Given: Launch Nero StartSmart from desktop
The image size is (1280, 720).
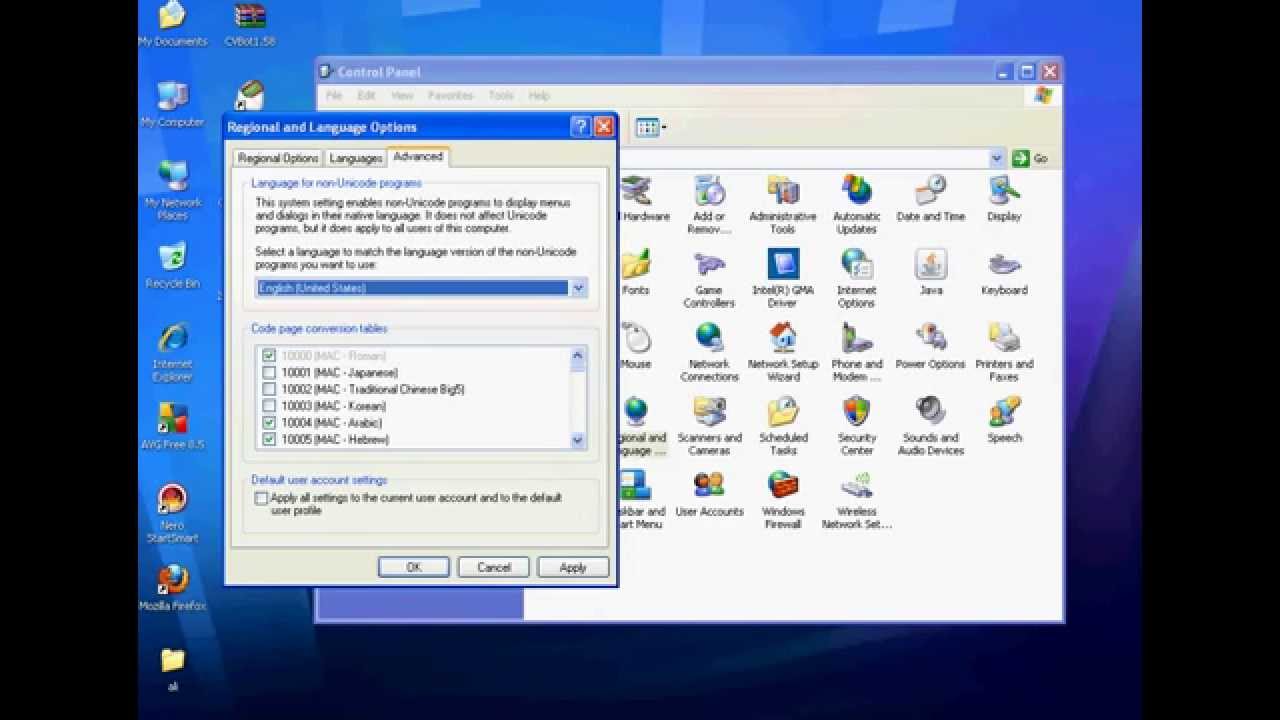Looking at the screenshot, I should point(172,514).
